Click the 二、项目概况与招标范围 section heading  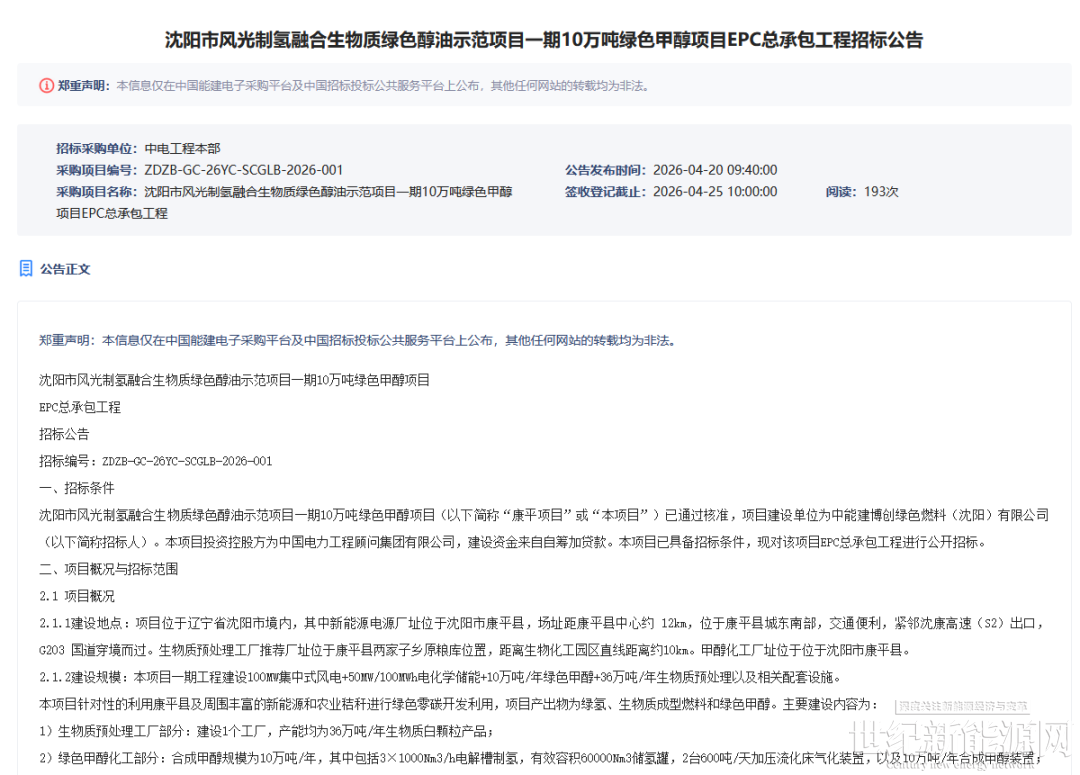point(108,569)
